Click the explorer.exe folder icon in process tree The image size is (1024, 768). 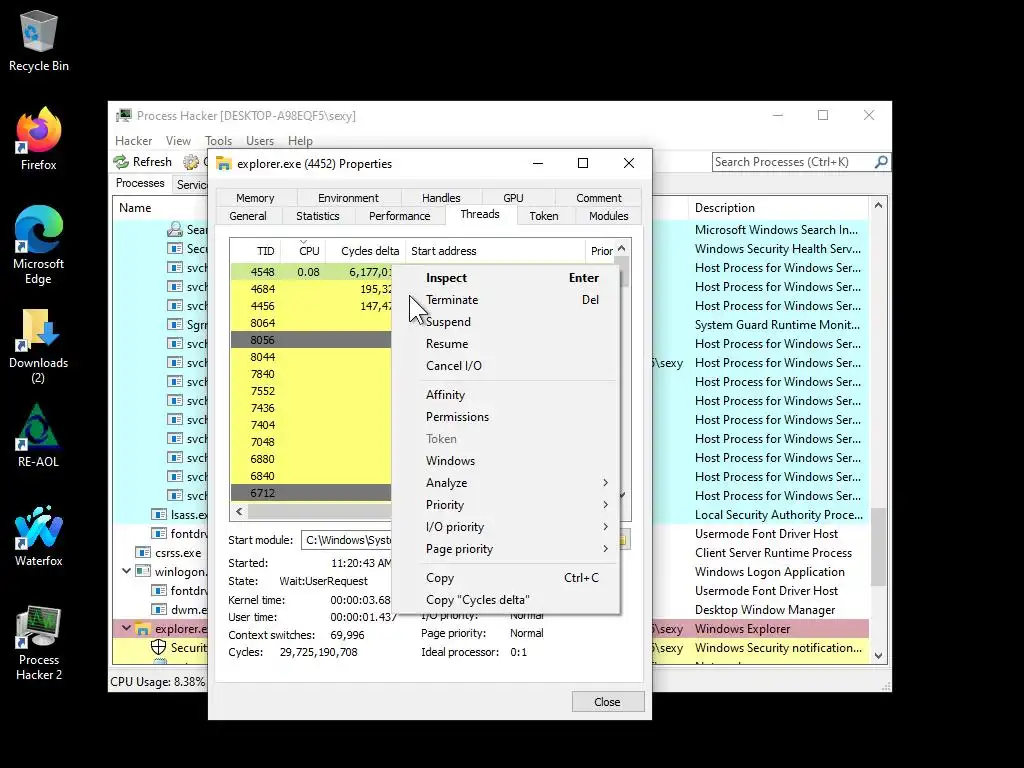pyautogui.click(x=142, y=629)
